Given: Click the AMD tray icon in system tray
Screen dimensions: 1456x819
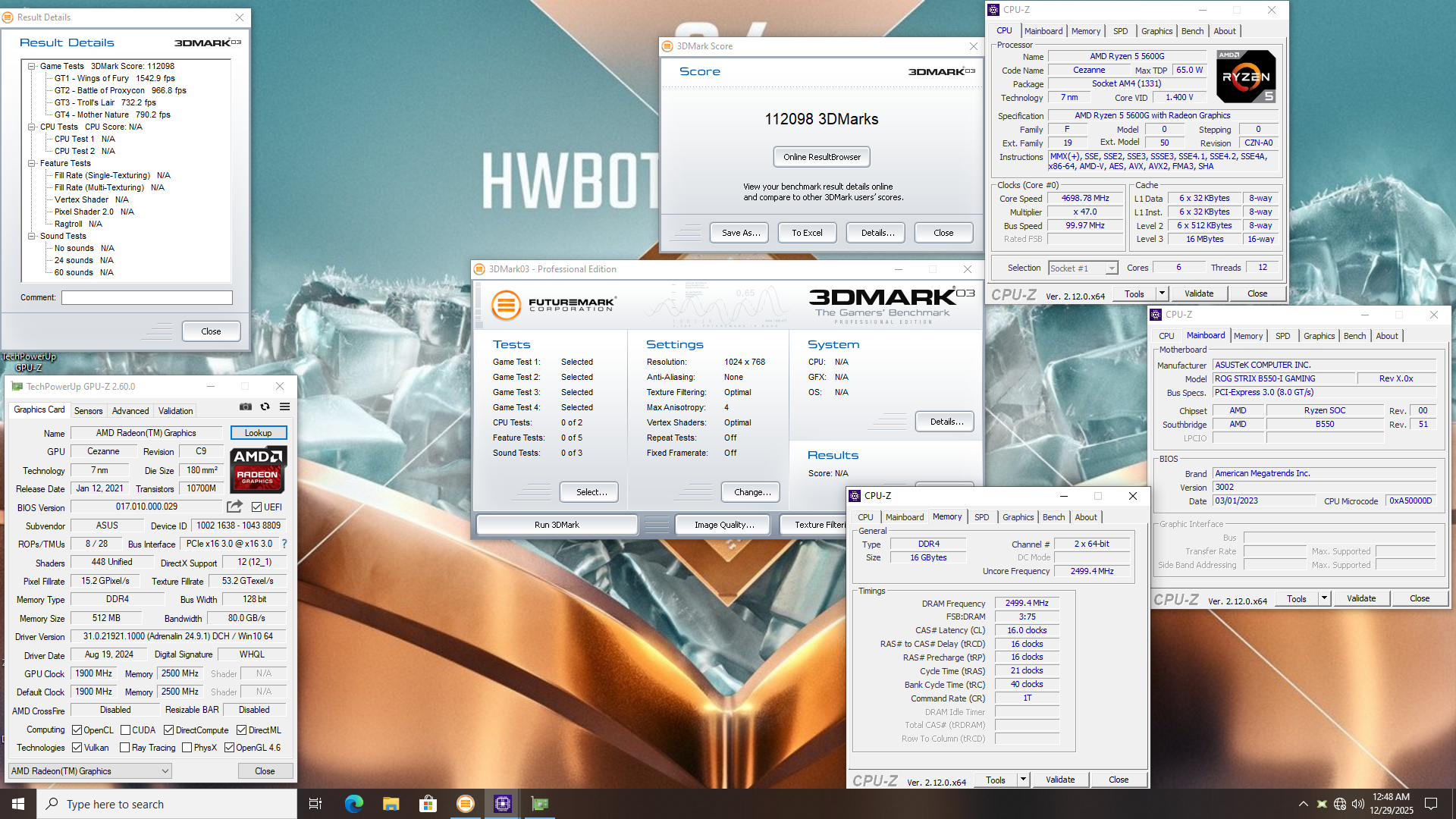Looking at the screenshot, I should [x=1322, y=804].
